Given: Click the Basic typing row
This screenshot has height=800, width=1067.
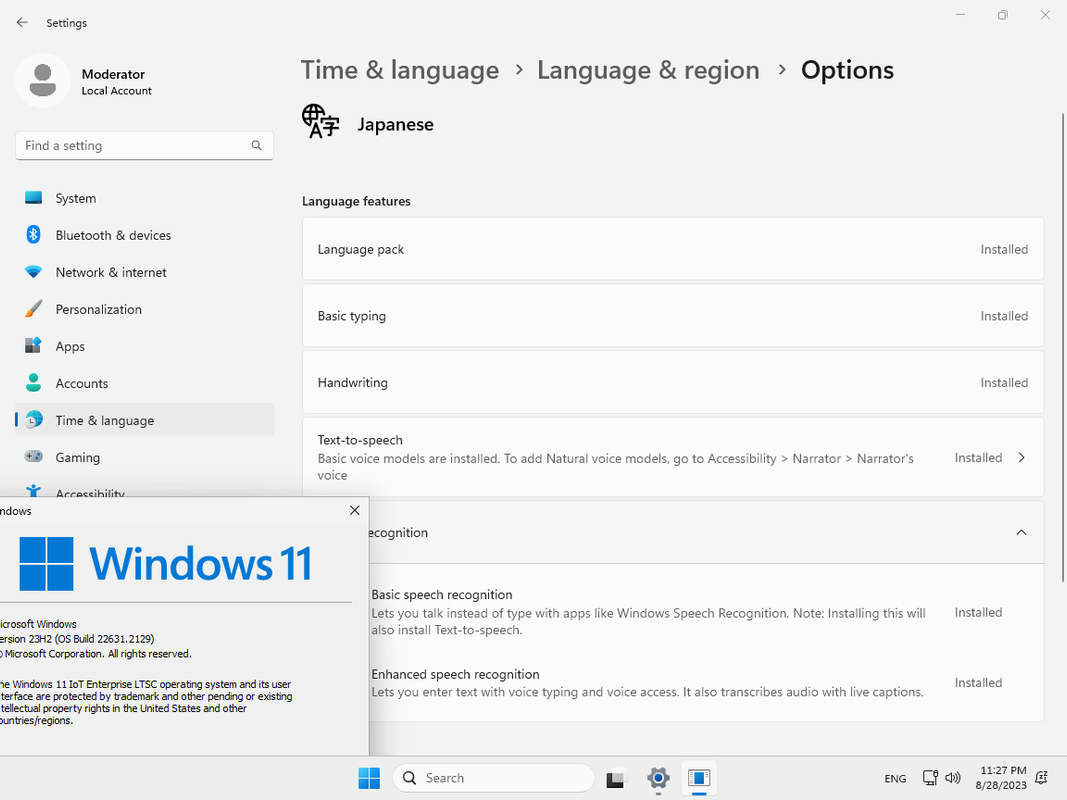Looking at the screenshot, I should [673, 316].
